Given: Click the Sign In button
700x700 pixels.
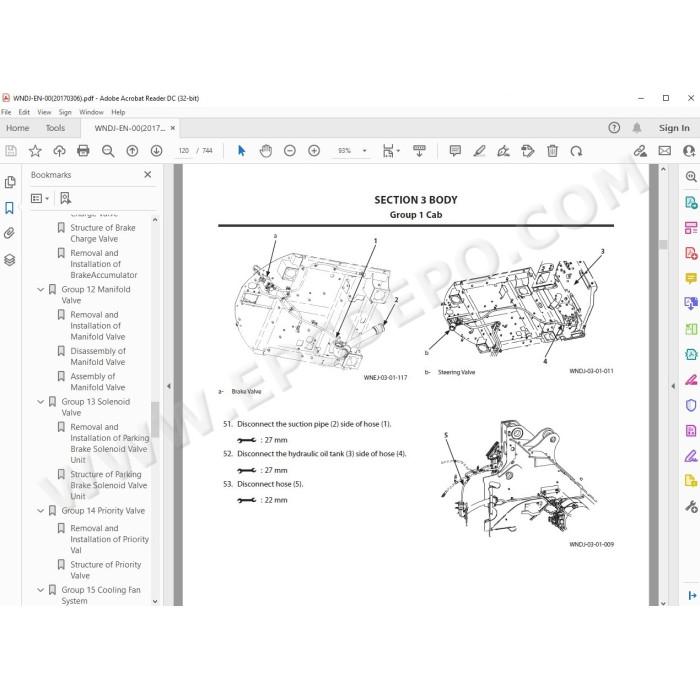Looking at the screenshot, I should [674, 128].
